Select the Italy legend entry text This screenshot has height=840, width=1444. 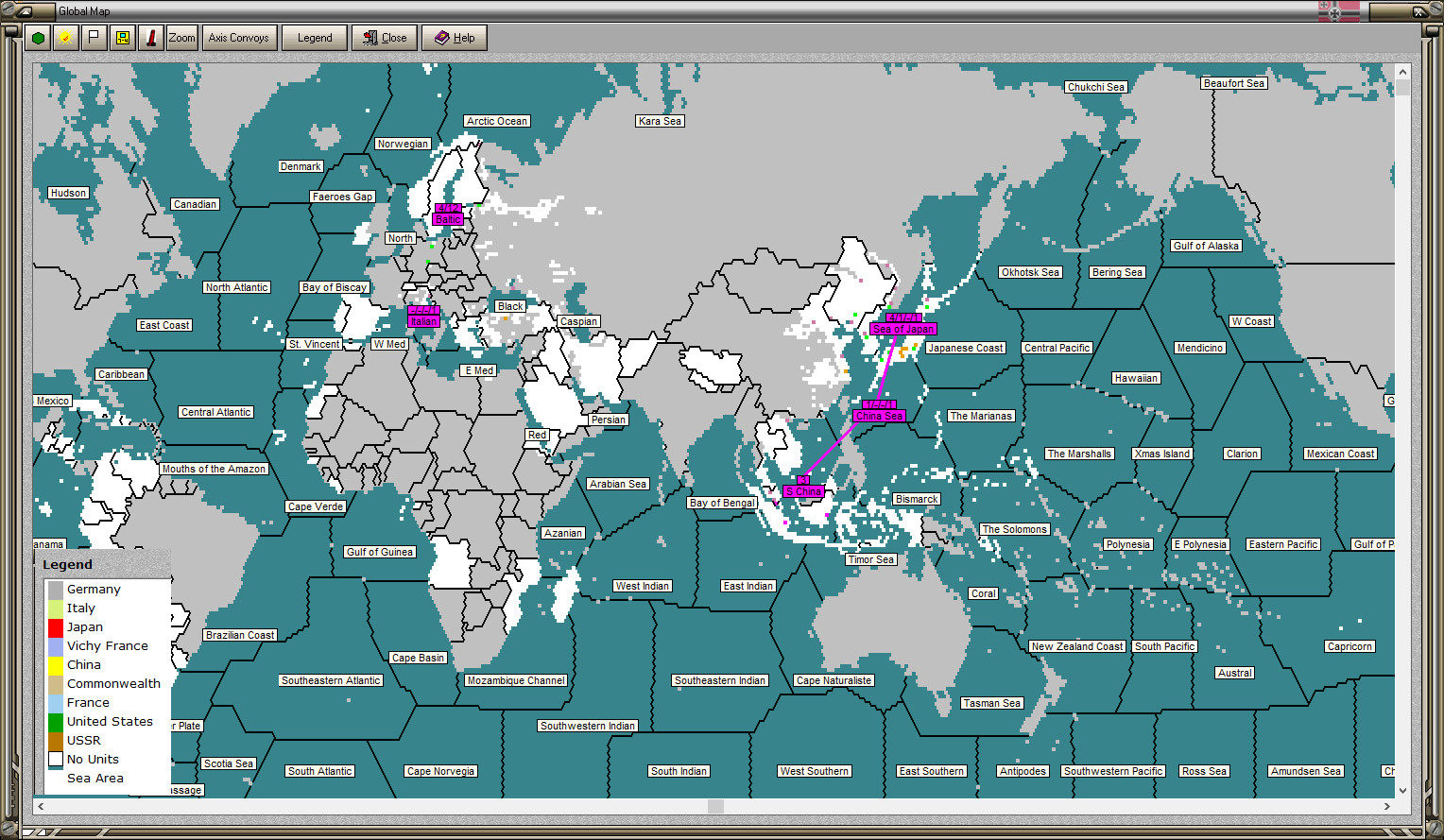coord(81,609)
